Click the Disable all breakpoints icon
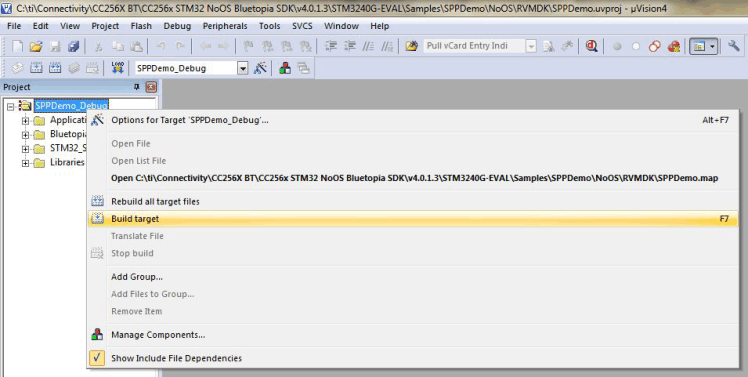Screen dimensions: 748x377 point(654,46)
